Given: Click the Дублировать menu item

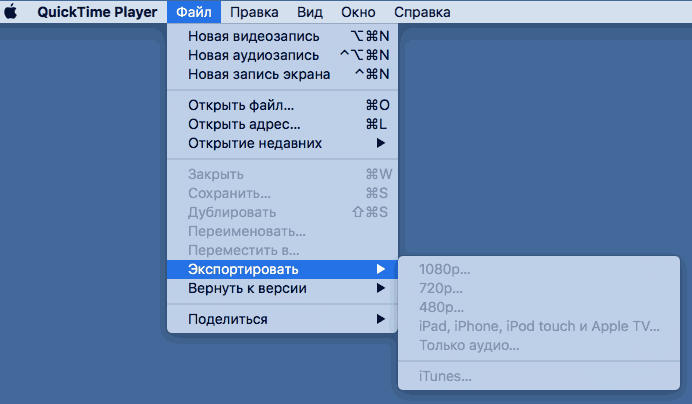Looking at the screenshot, I should pos(282,212).
